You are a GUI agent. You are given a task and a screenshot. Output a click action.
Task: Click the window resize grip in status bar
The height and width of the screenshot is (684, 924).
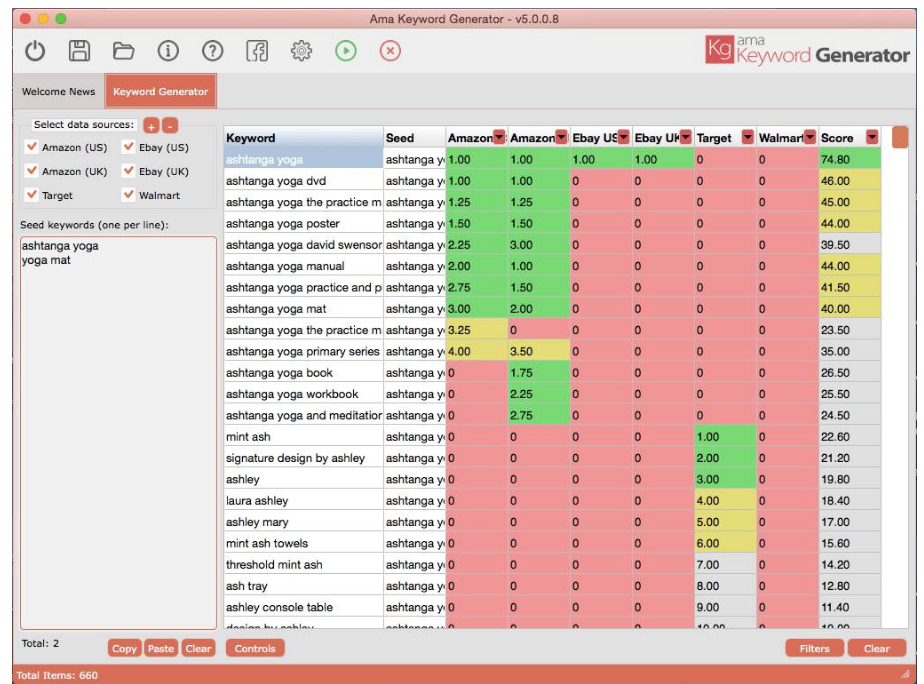905,674
